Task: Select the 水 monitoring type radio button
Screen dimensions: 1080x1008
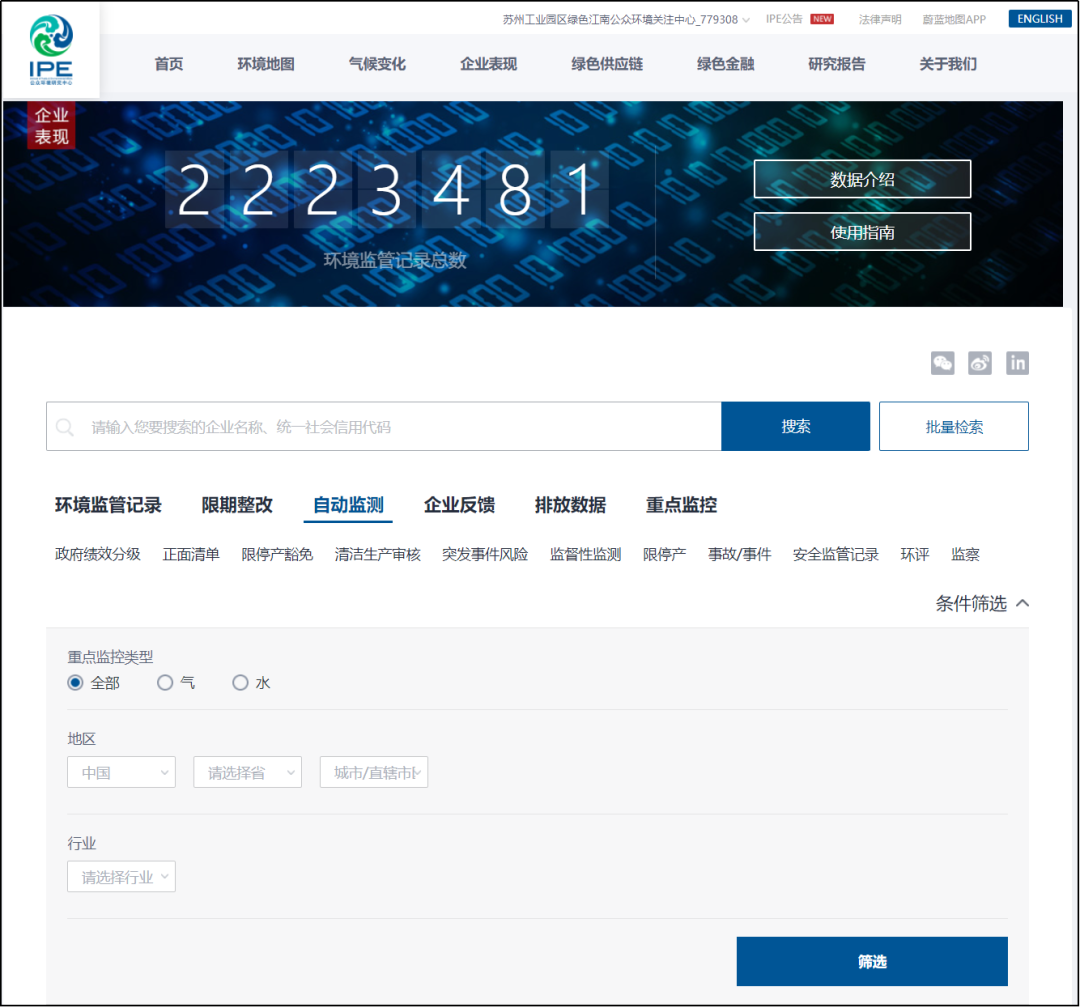Action: click(x=240, y=682)
